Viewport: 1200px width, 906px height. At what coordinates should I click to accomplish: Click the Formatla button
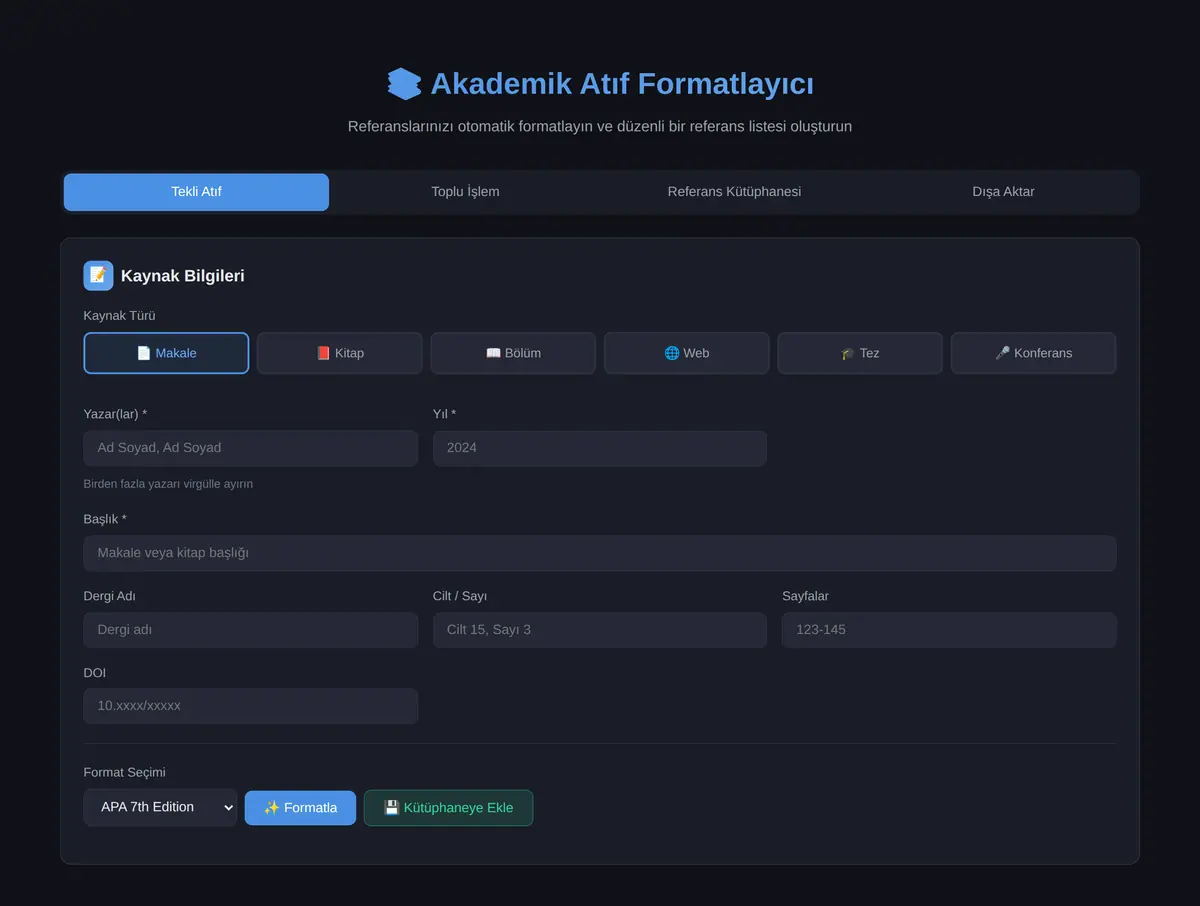coord(300,808)
